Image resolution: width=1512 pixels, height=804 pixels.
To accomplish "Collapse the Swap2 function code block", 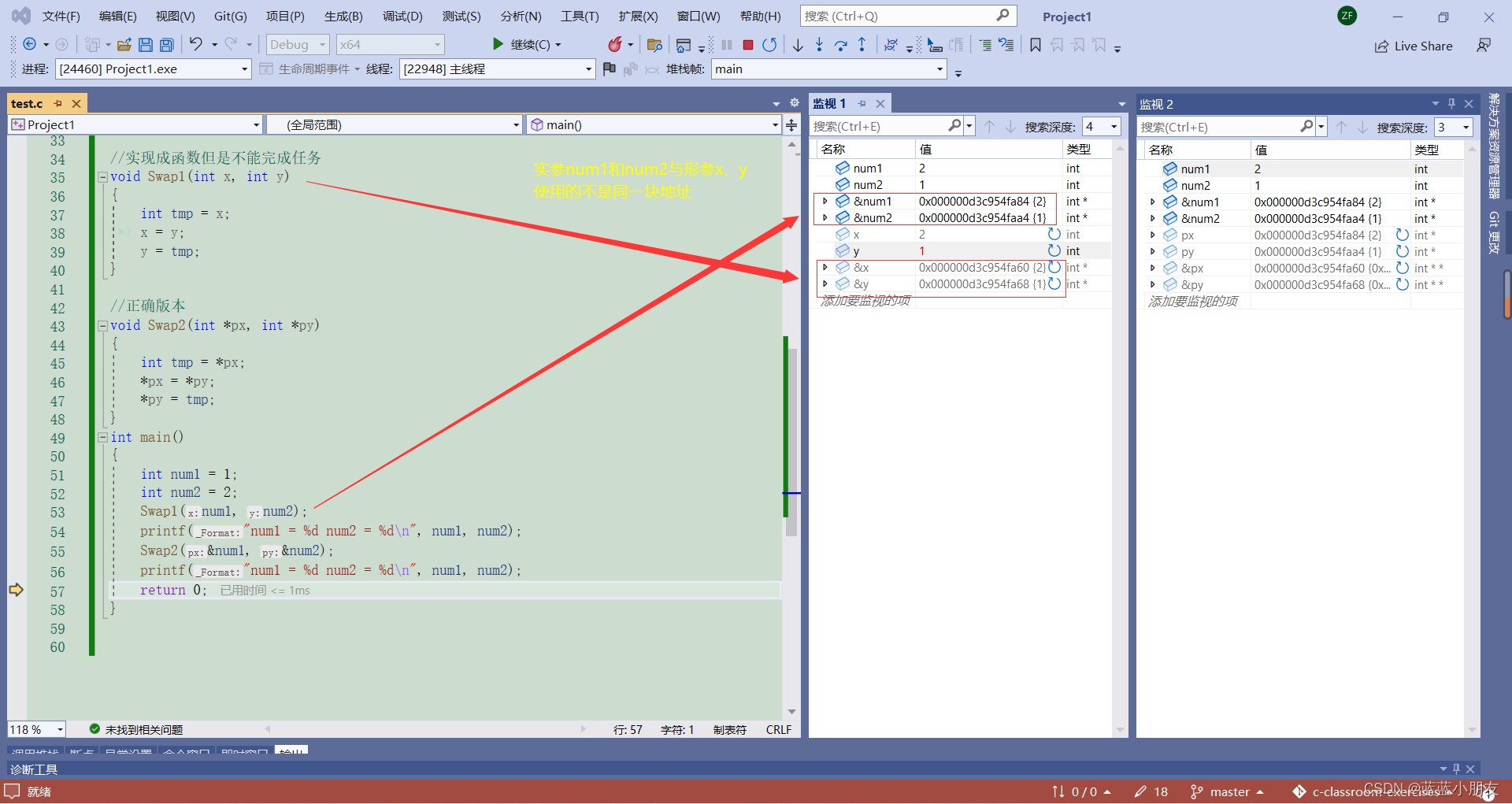I will click(102, 325).
